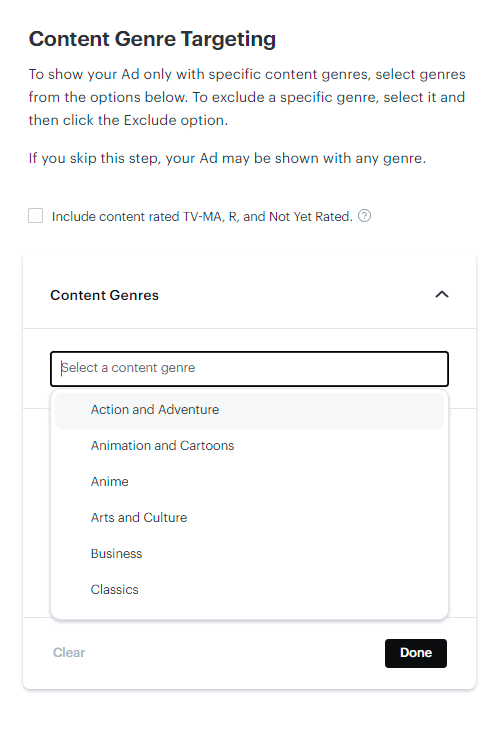Screen dimensions: 502x729
Task: Choose Action and Adventure from the list
Action: tap(249, 410)
